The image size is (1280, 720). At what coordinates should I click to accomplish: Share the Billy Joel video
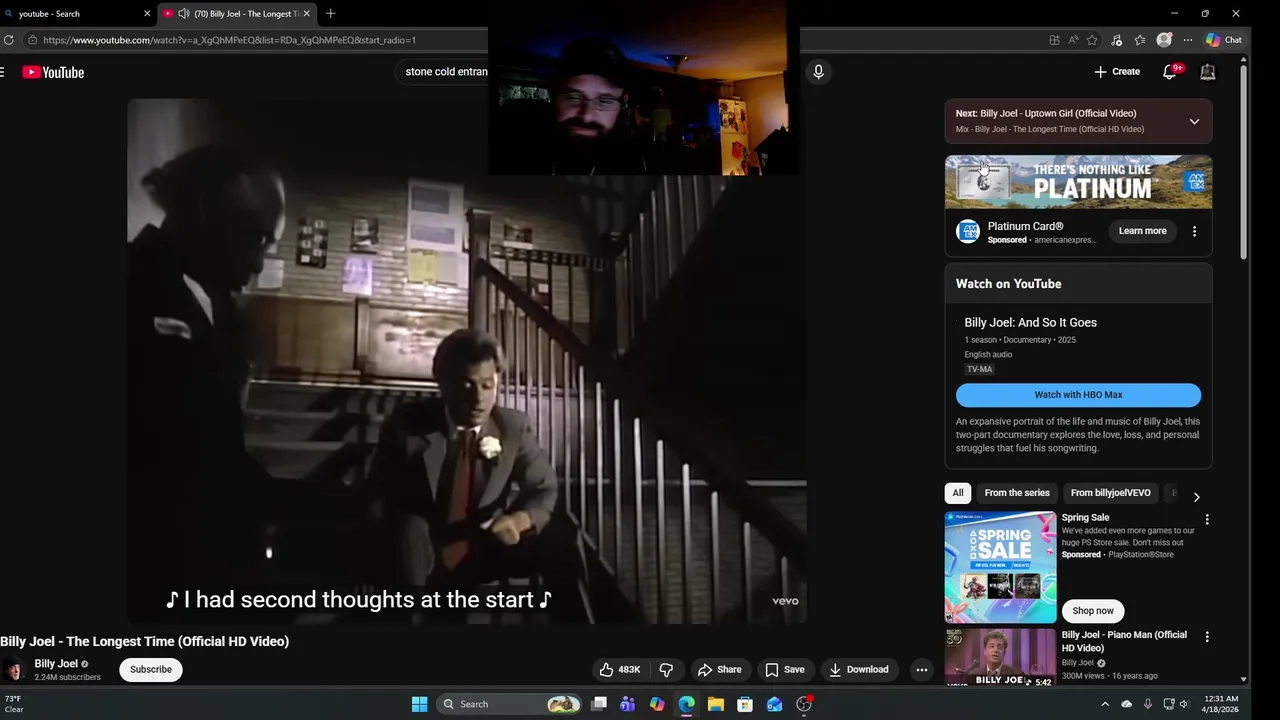pyautogui.click(x=719, y=670)
